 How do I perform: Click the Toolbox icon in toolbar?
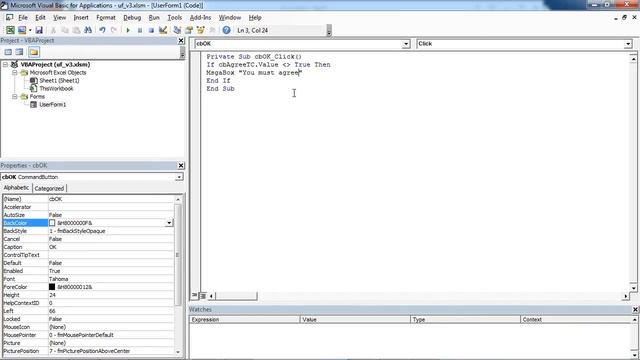[x=212, y=30]
